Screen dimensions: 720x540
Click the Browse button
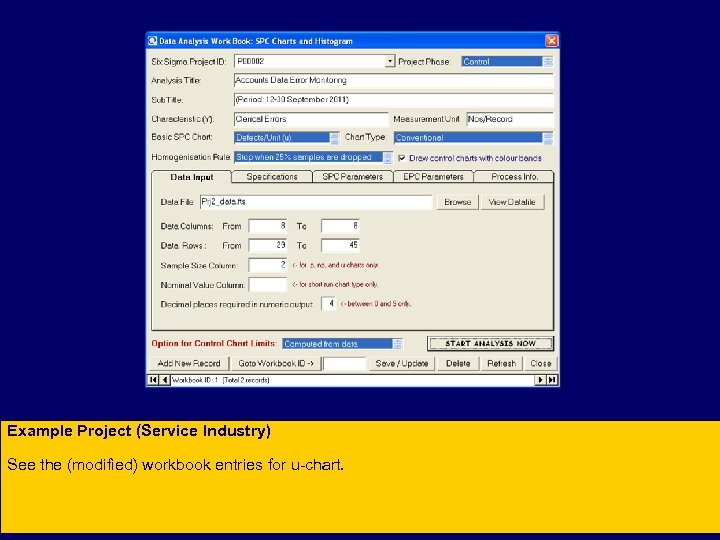coord(457,202)
